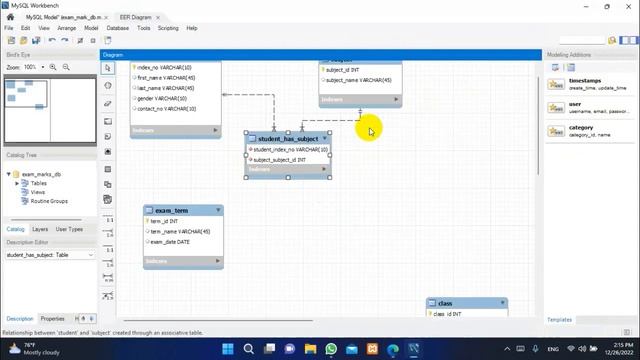This screenshot has width=640, height=360.
Task: Switch to the Layers tab
Action: (x=40, y=229)
